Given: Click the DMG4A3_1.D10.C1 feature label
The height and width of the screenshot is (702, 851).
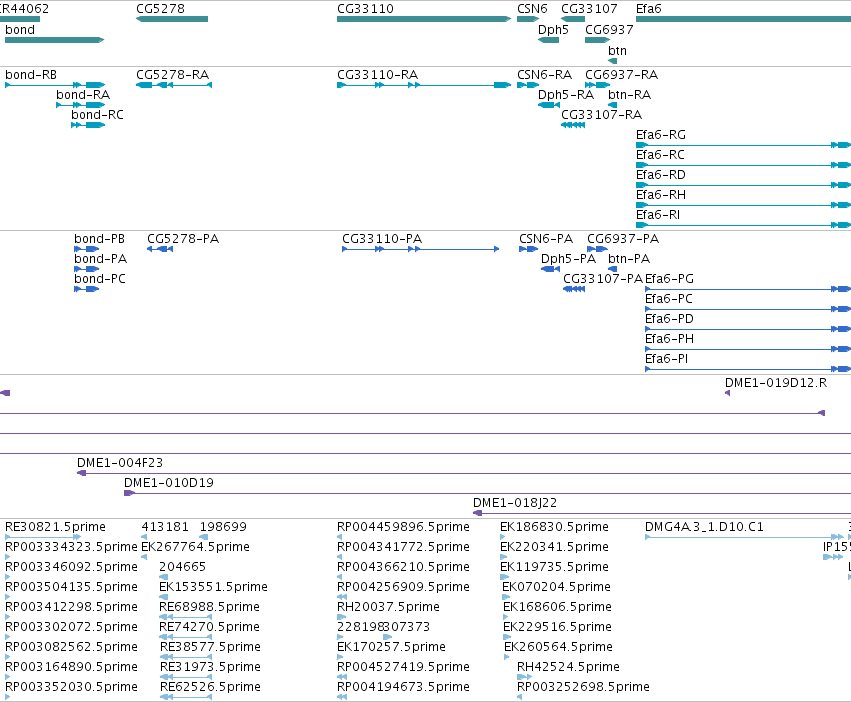Looking at the screenshot, I should (x=704, y=527).
